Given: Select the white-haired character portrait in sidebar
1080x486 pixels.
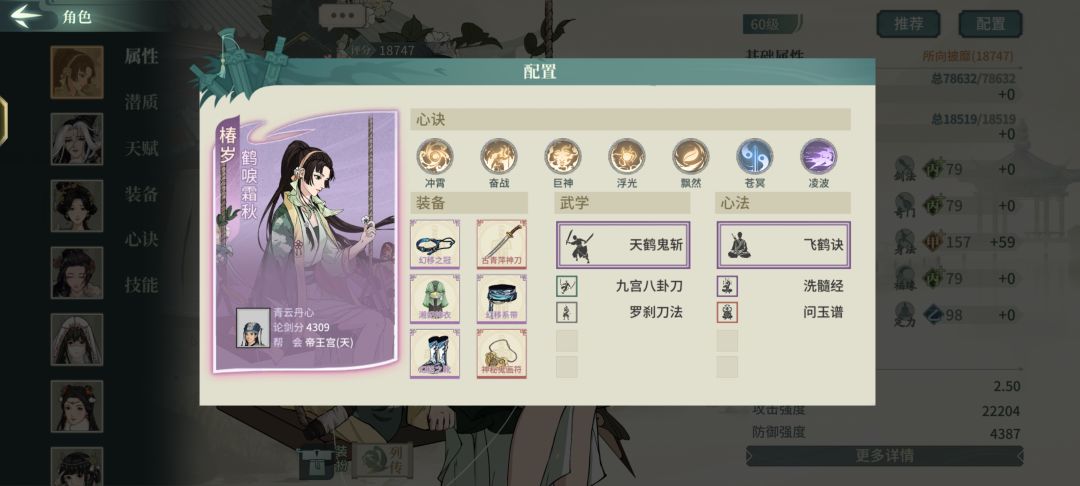Looking at the screenshot, I should (77, 139).
